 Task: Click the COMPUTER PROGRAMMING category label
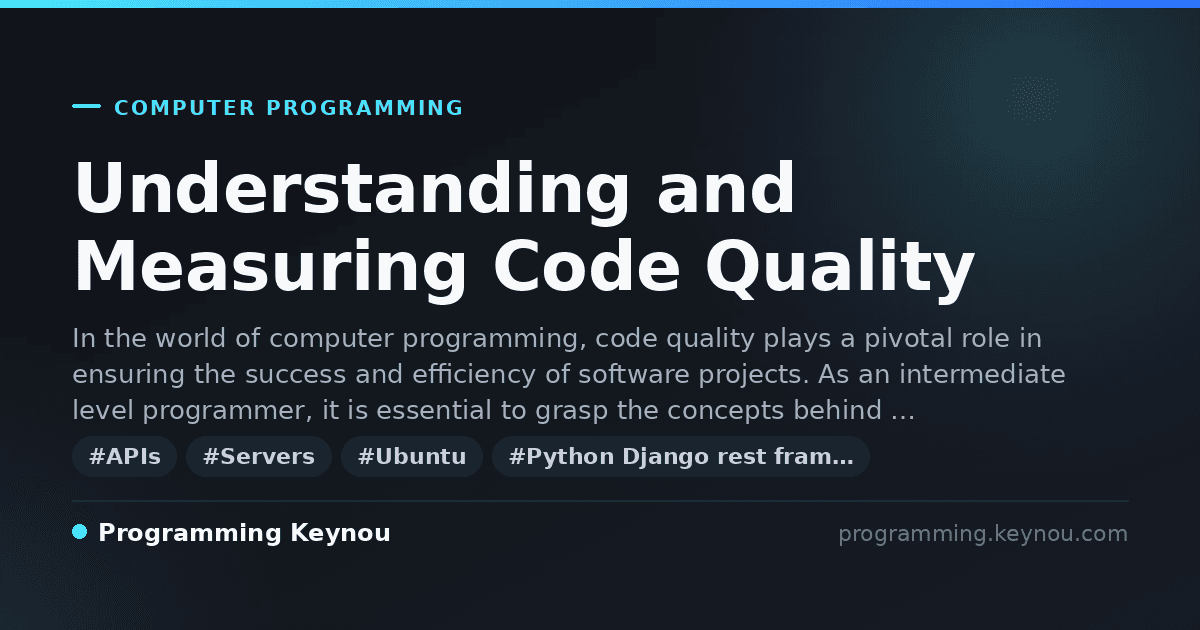point(288,108)
